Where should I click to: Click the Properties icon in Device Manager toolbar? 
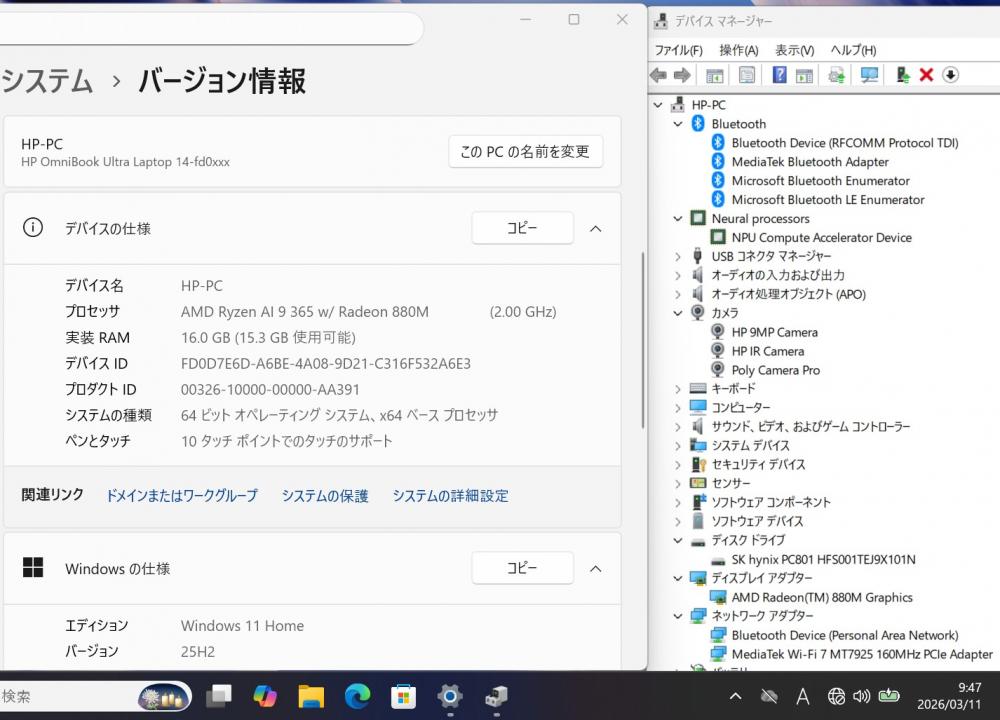click(x=747, y=75)
